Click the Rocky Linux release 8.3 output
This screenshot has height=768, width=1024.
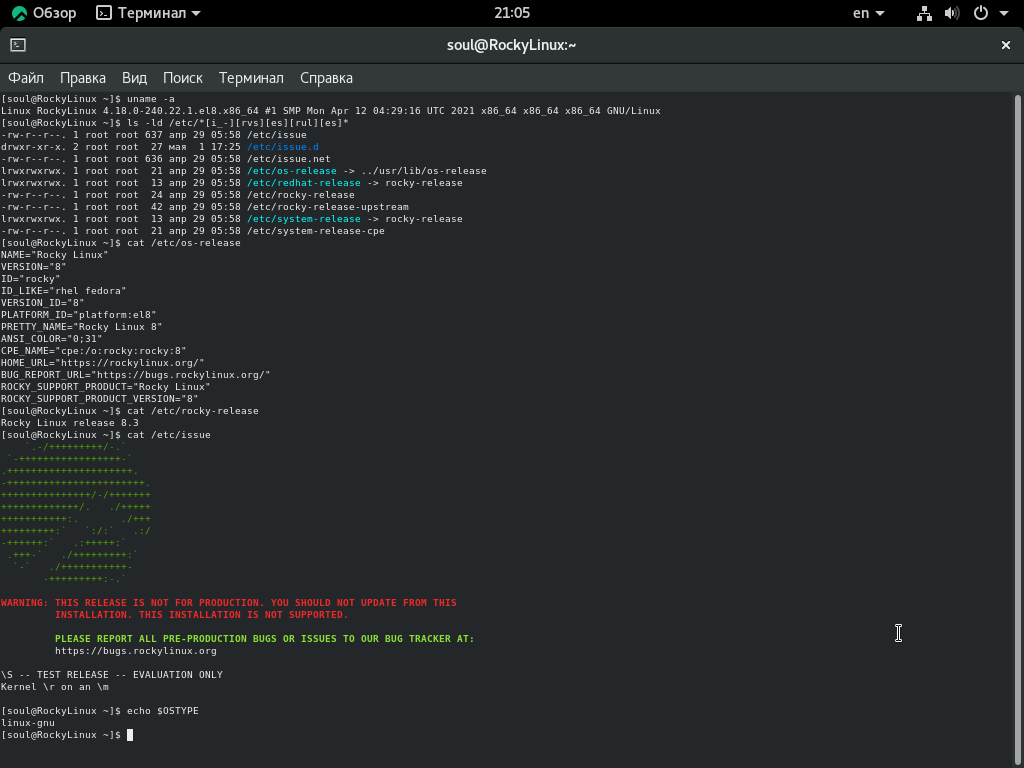70,423
